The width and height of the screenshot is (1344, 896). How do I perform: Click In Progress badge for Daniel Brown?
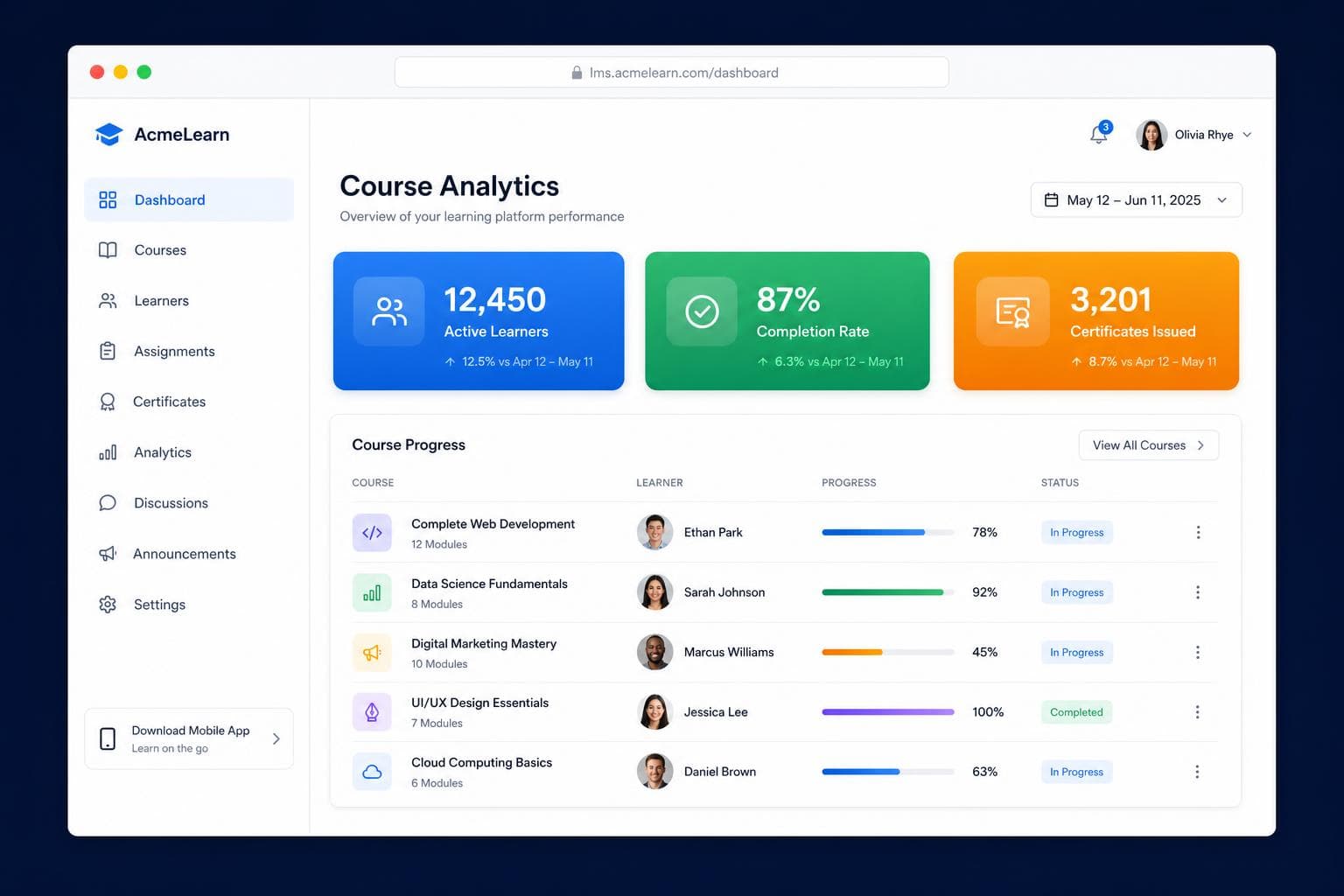click(x=1077, y=772)
